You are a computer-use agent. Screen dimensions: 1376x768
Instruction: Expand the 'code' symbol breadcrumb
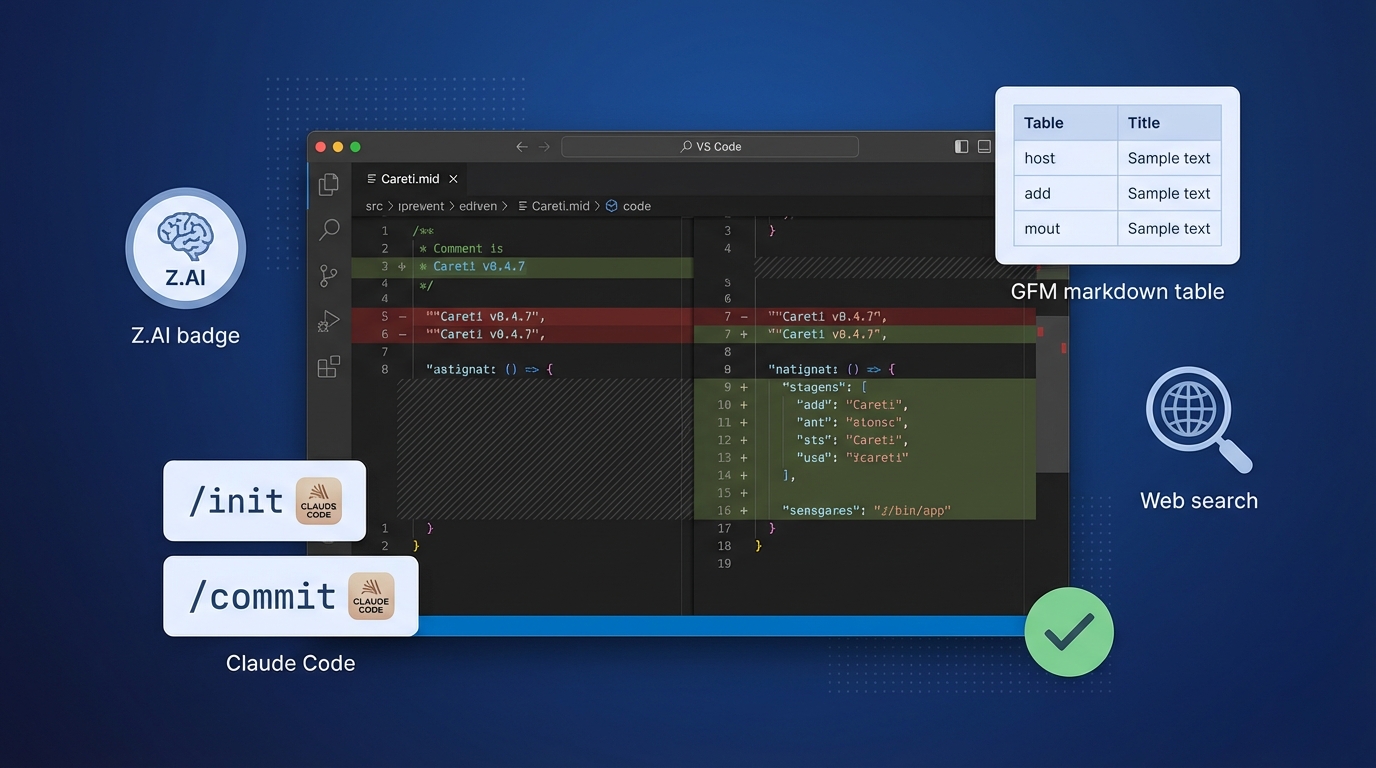636,206
